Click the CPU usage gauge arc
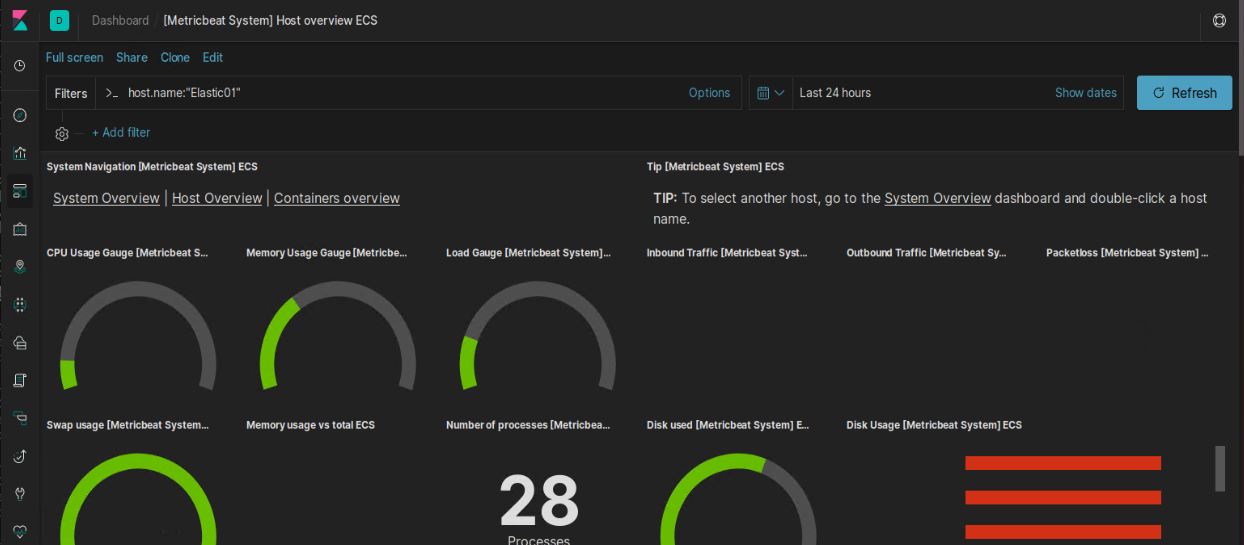 [138, 288]
